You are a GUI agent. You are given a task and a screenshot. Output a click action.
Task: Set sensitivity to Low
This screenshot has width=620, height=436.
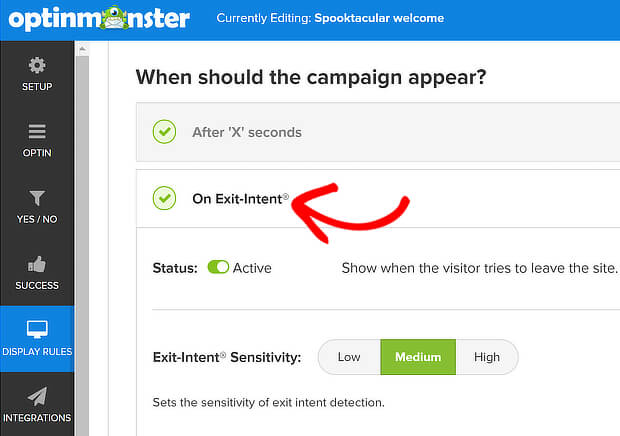click(349, 357)
